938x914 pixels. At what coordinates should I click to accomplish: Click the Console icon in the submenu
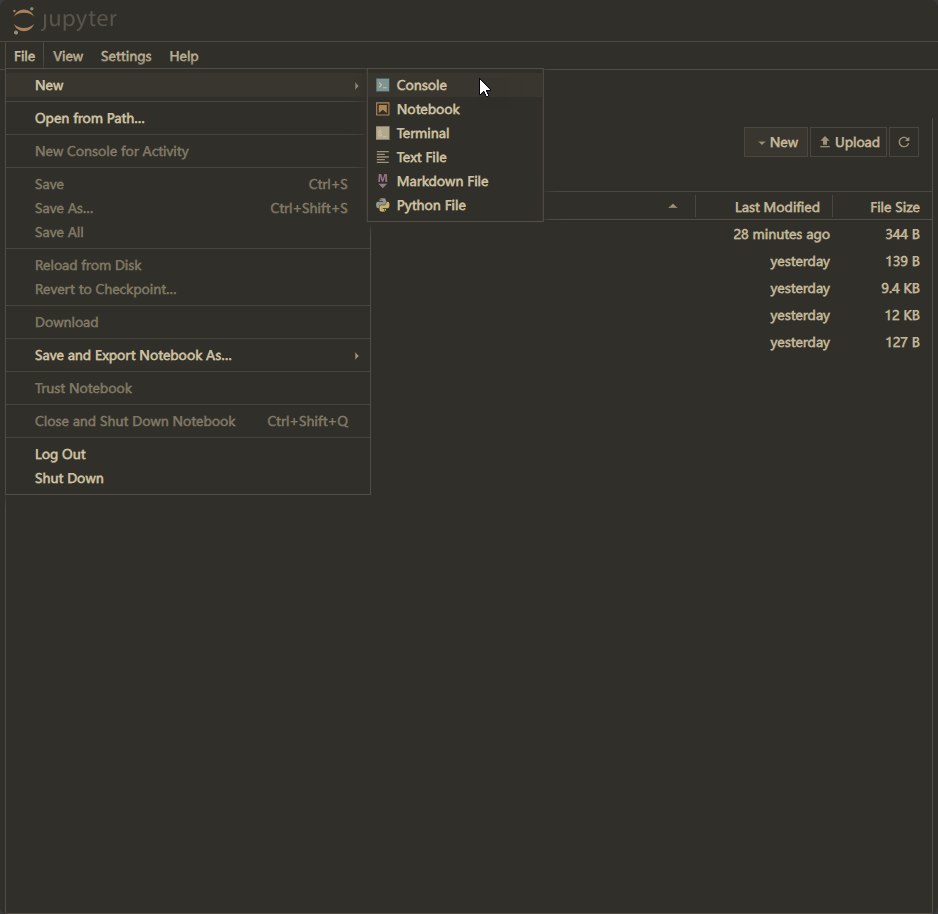coord(383,86)
